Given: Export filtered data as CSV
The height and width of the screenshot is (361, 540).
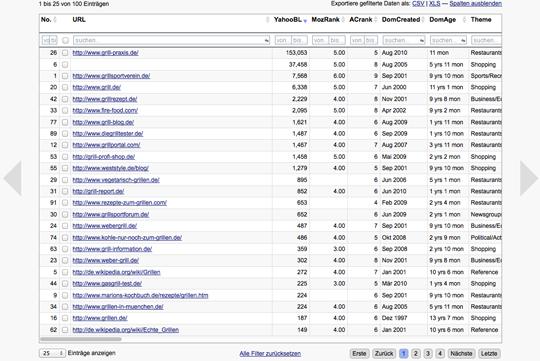Looking at the screenshot, I should 418,3.
